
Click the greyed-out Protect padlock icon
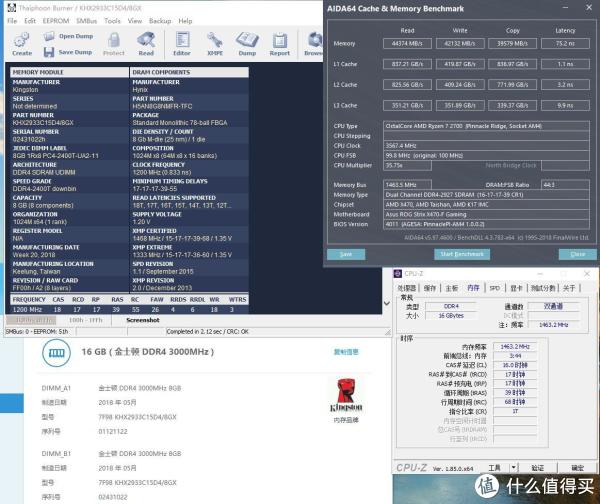(114, 39)
